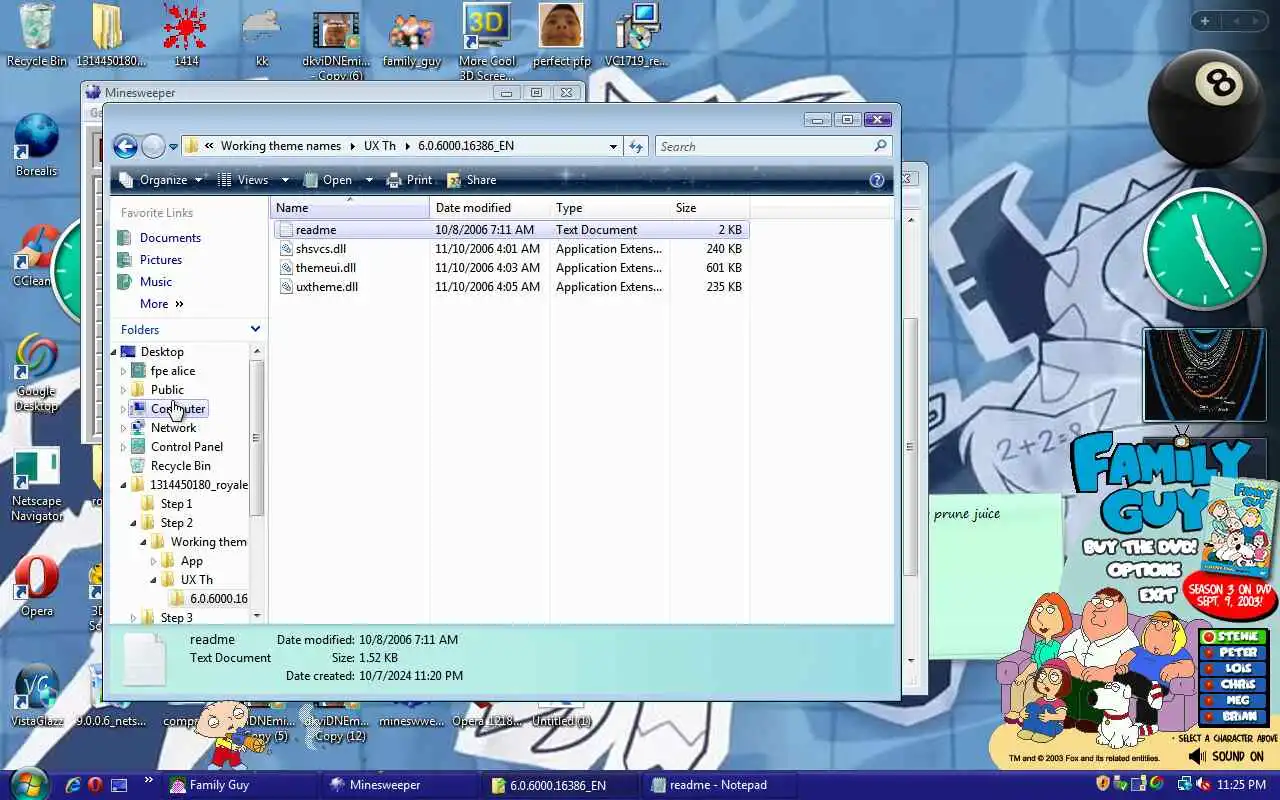Screen dimensions: 1280x800
Task: Expand the Control Panel tree node
Action: point(124,447)
